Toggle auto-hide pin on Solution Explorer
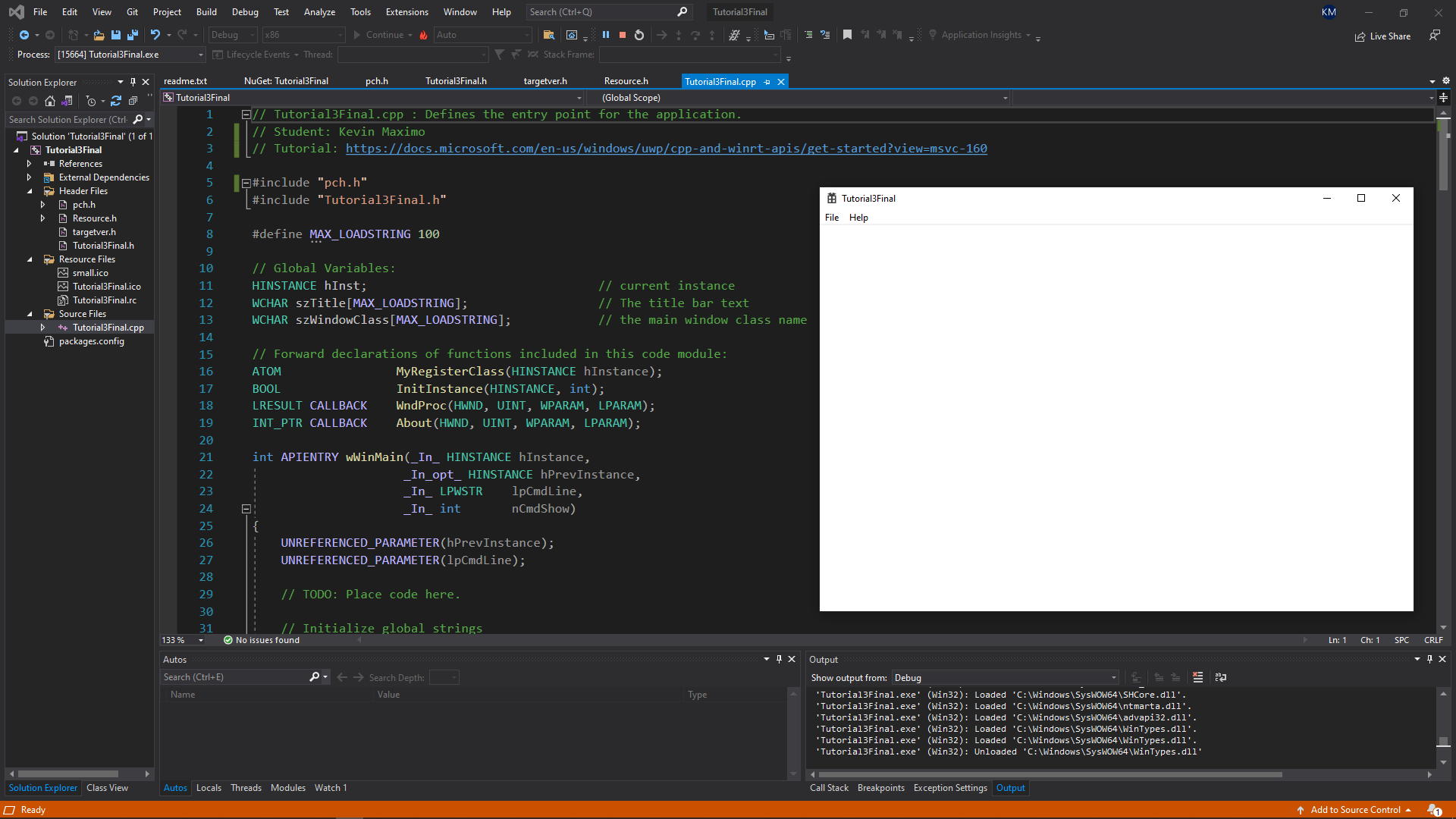Screen dimensions: 1456x819 pos(133,81)
